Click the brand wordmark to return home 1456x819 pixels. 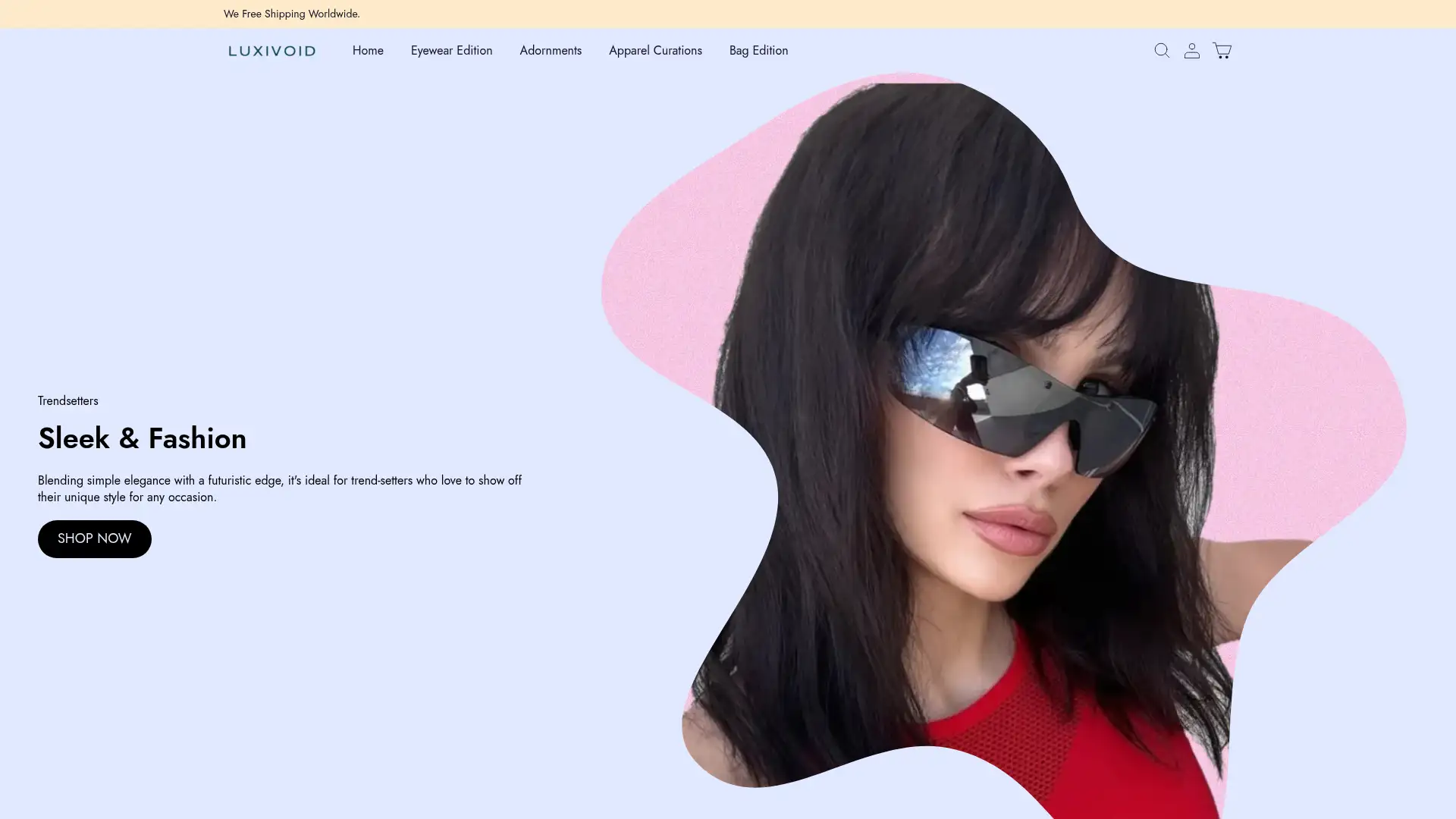(271, 51)
